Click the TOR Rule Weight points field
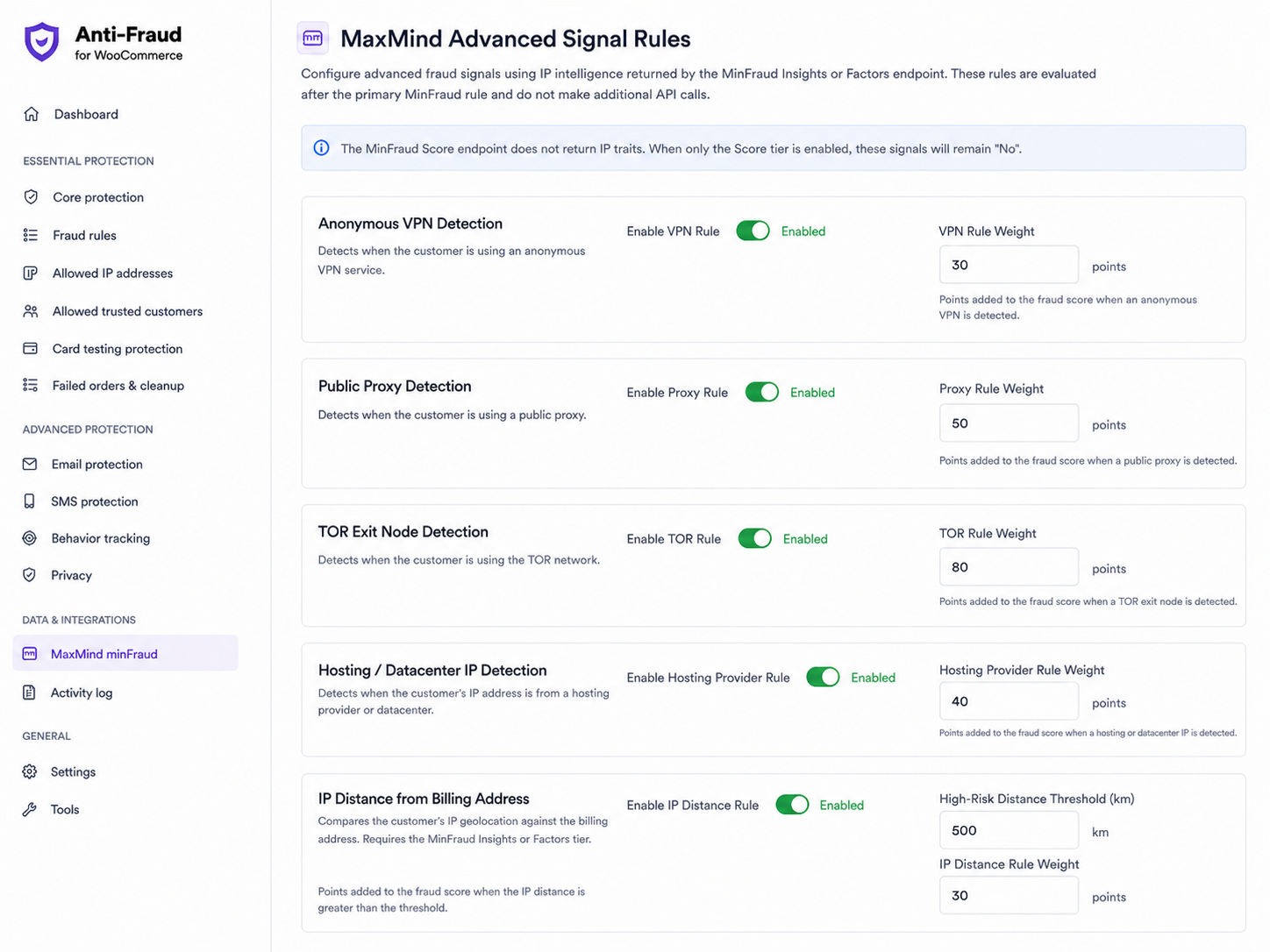This screenshot has width=1270, height=952. point(1009,567)
